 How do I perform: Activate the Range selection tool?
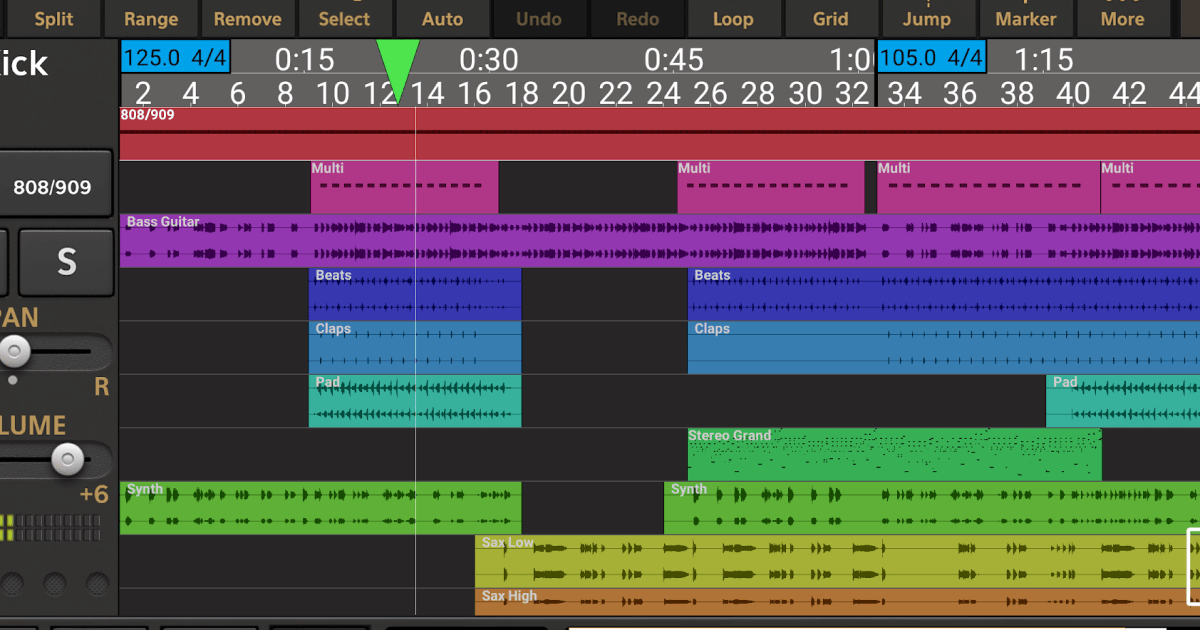[x=151, y=18]
